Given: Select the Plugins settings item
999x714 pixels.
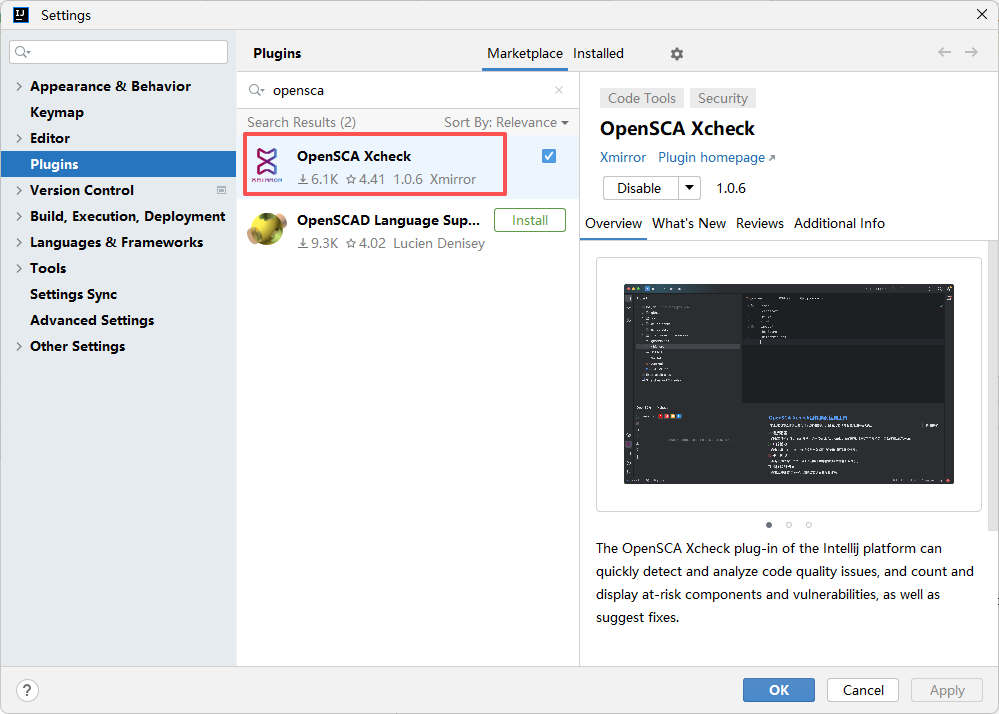Looking at the screenshot, I should 119,164.
